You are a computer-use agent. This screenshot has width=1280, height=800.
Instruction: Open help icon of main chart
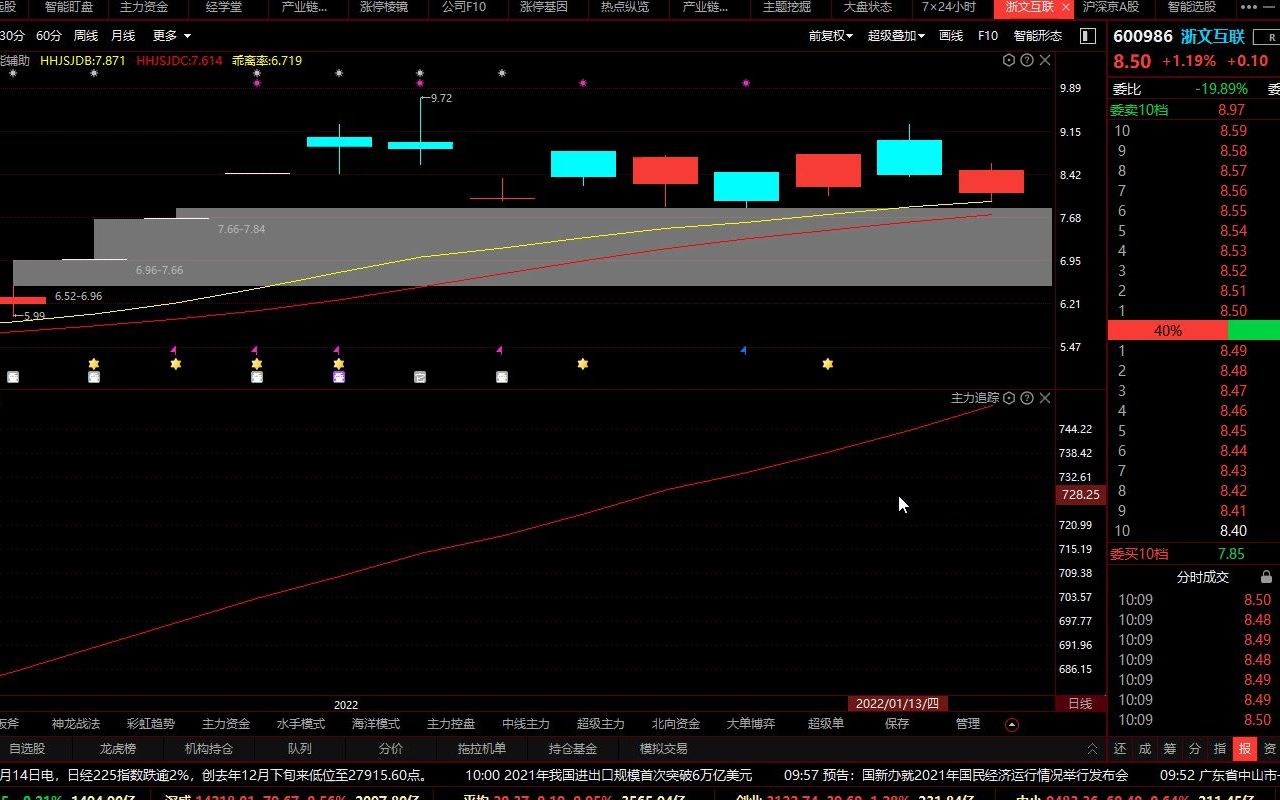(1027, 60)
